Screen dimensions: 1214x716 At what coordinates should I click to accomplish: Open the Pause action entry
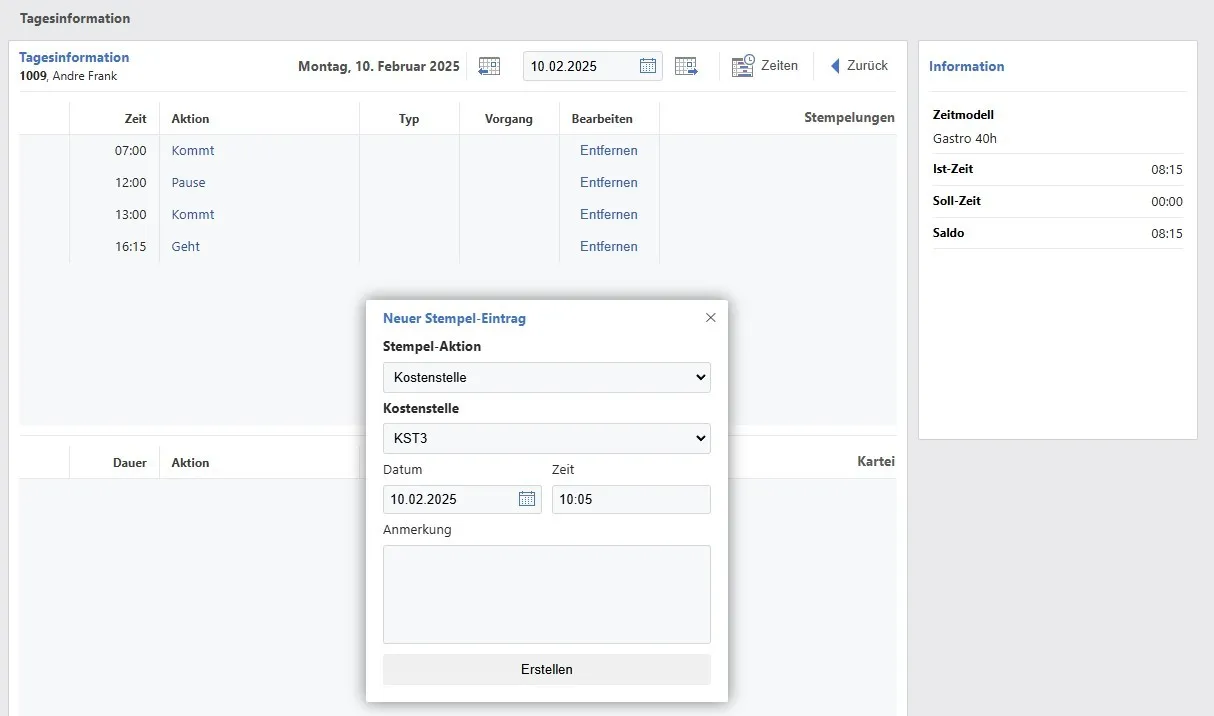tap(189, 183)
